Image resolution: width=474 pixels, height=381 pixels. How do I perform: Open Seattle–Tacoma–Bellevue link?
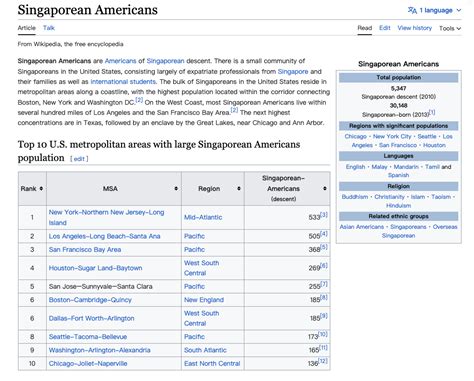click(x=88, y=337)
